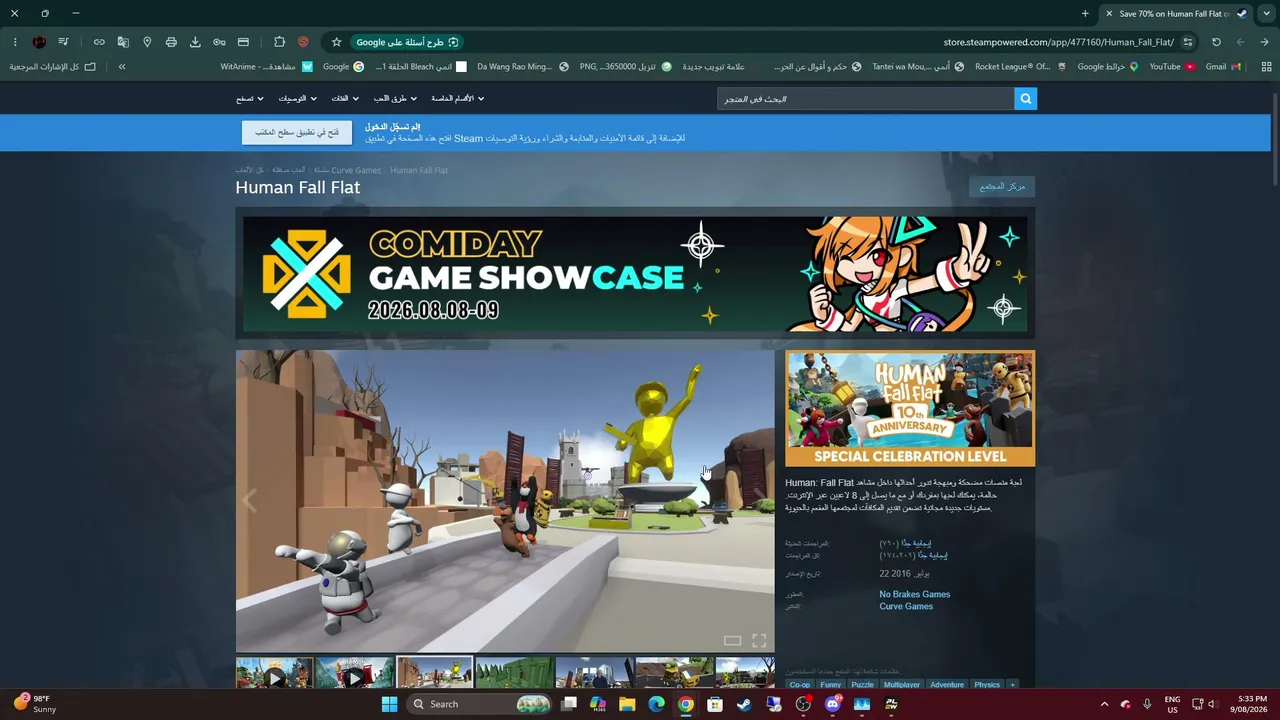The width and height of the screenshot is (1280, 720).
Task: Expand the طرق اللعب store menu
Action: click(396, 99)
